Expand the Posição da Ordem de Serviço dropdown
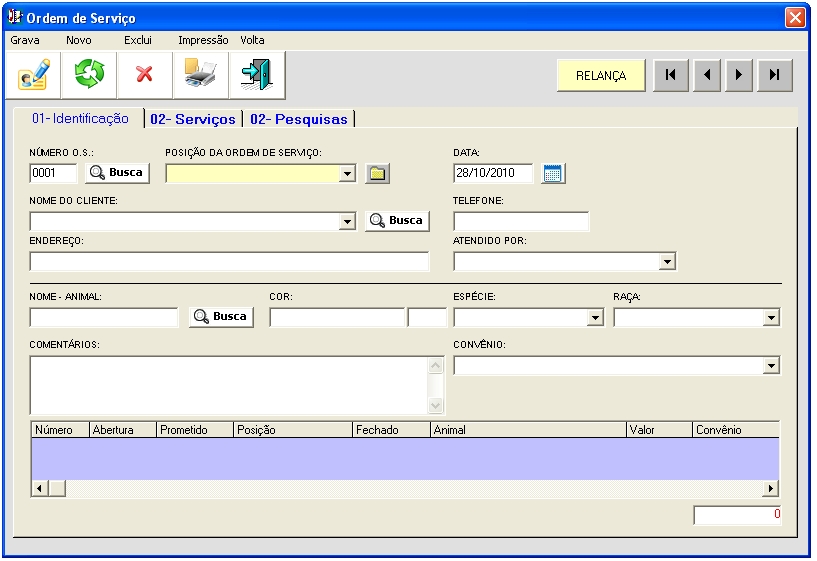The image size is (817, 561). point(347,174)
